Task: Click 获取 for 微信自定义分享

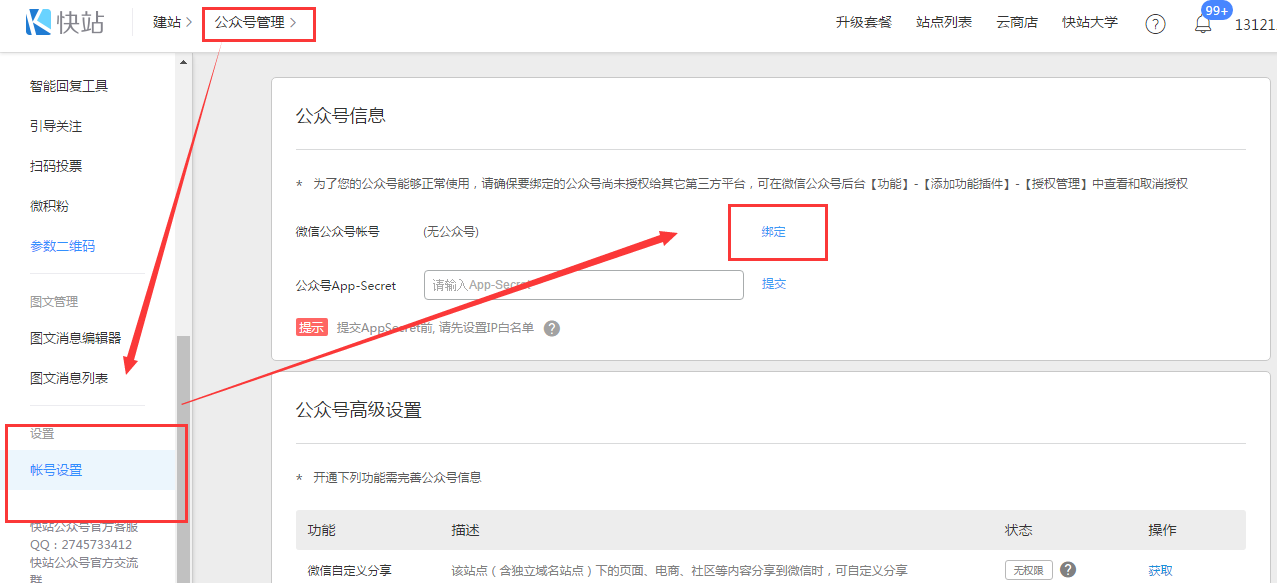Action: (1160, 570)
